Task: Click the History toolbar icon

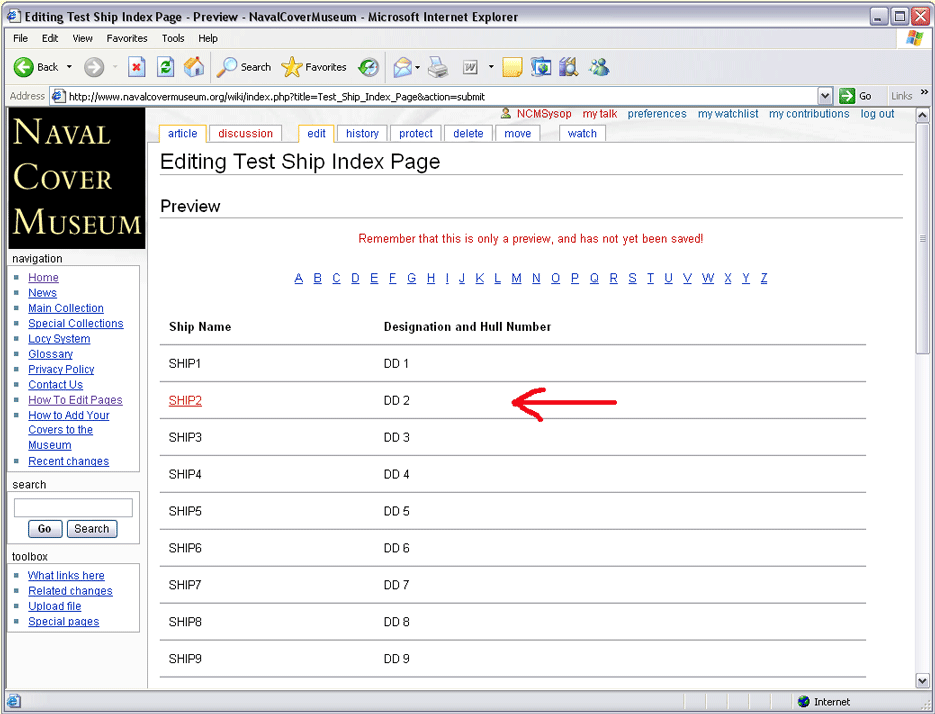Action: (369, 67)
